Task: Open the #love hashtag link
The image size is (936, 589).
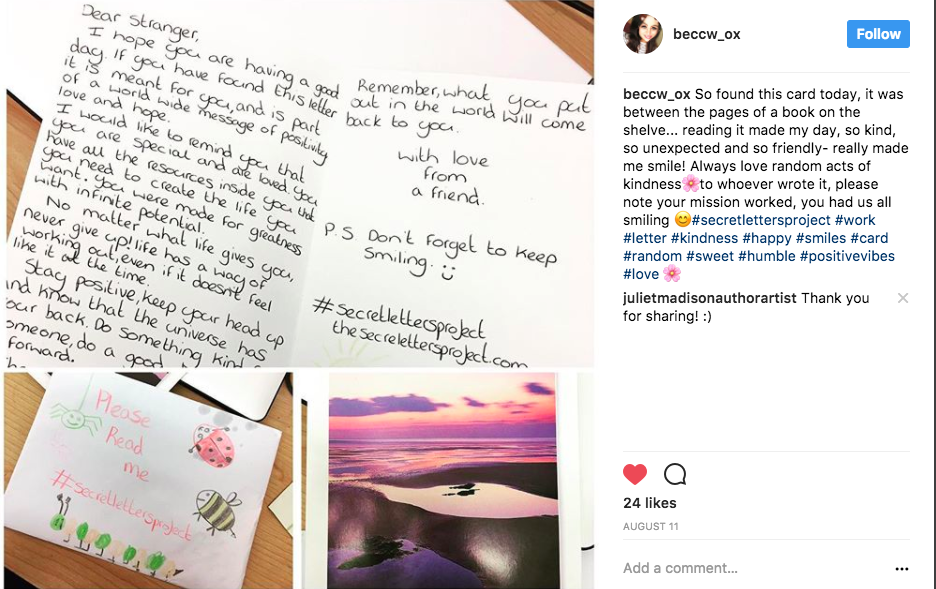Action: [641, 274]
